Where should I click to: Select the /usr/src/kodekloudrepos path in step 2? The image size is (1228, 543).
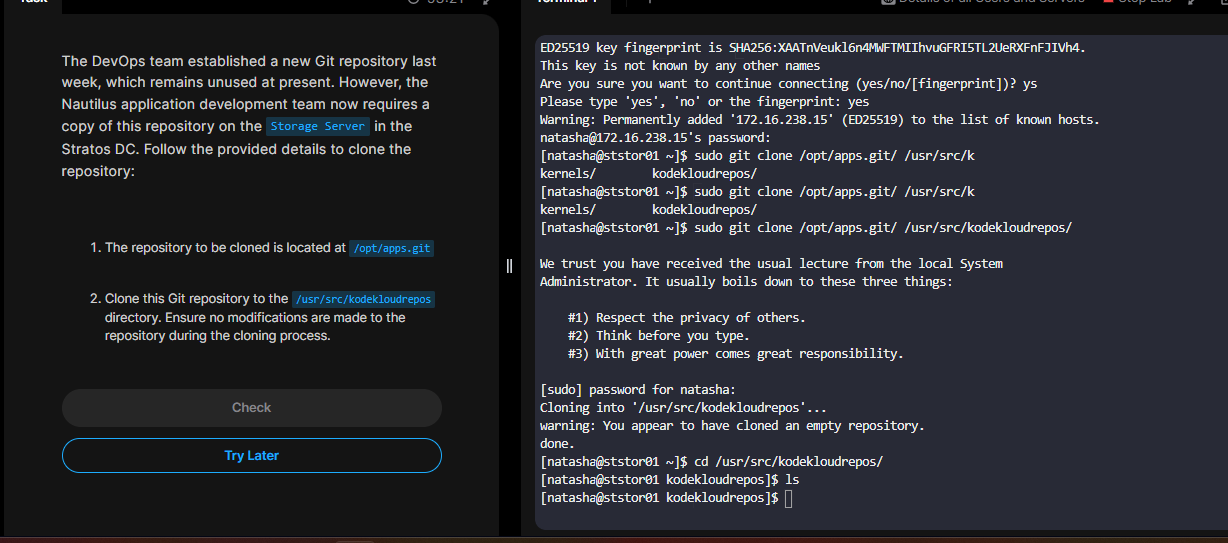coord(364,299)
